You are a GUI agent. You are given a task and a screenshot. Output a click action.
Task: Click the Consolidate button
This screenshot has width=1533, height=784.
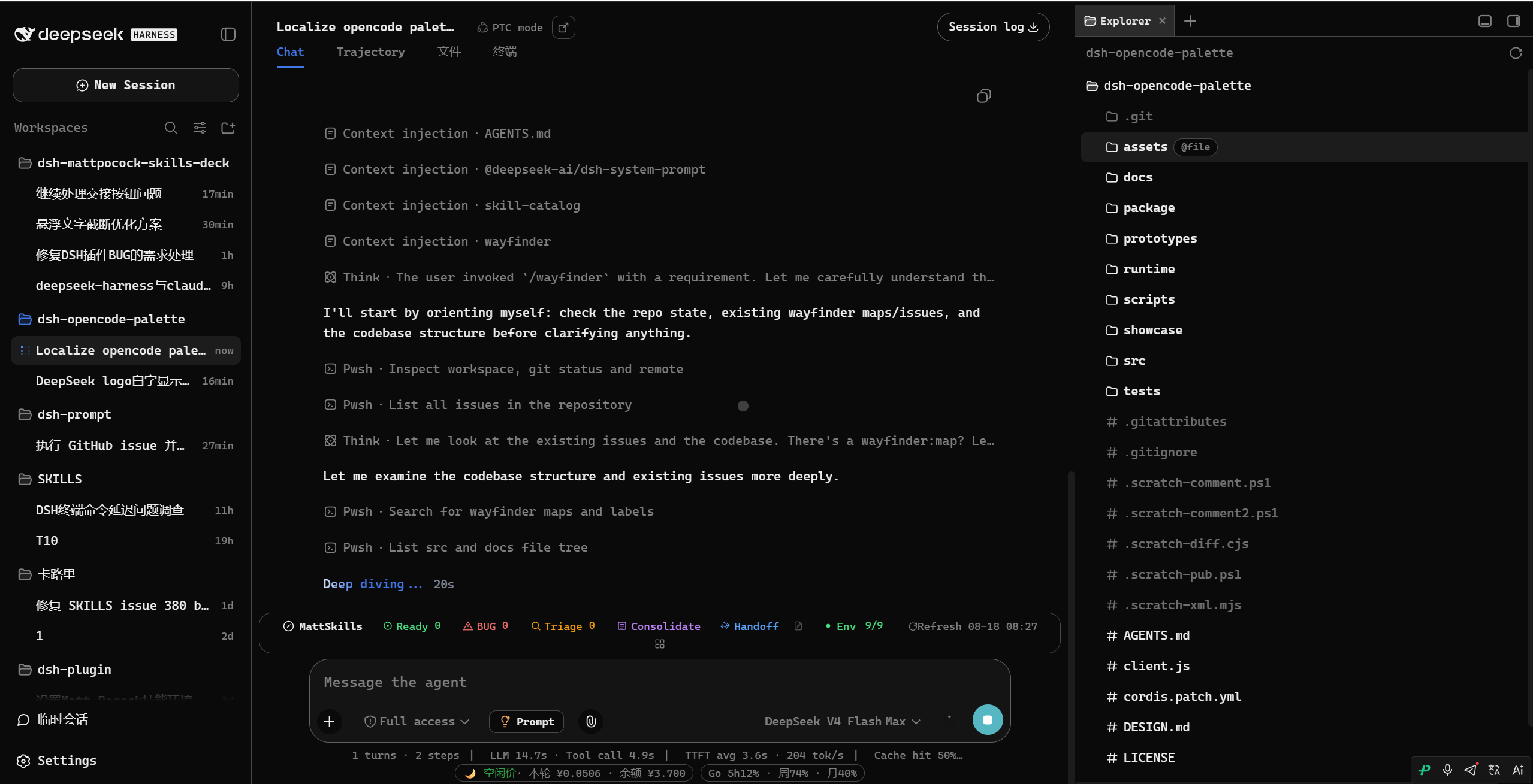(659, 626)
